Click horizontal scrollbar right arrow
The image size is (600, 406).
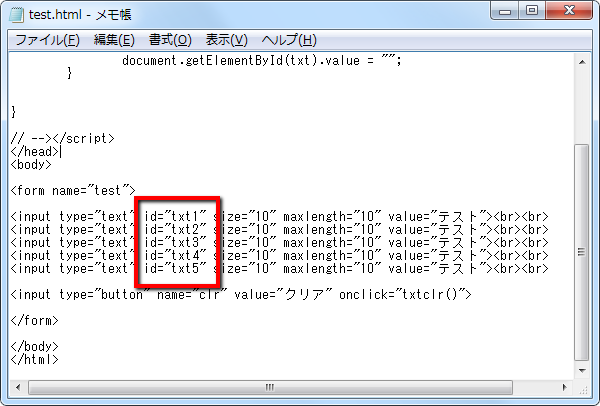click(x=564, y=387)
